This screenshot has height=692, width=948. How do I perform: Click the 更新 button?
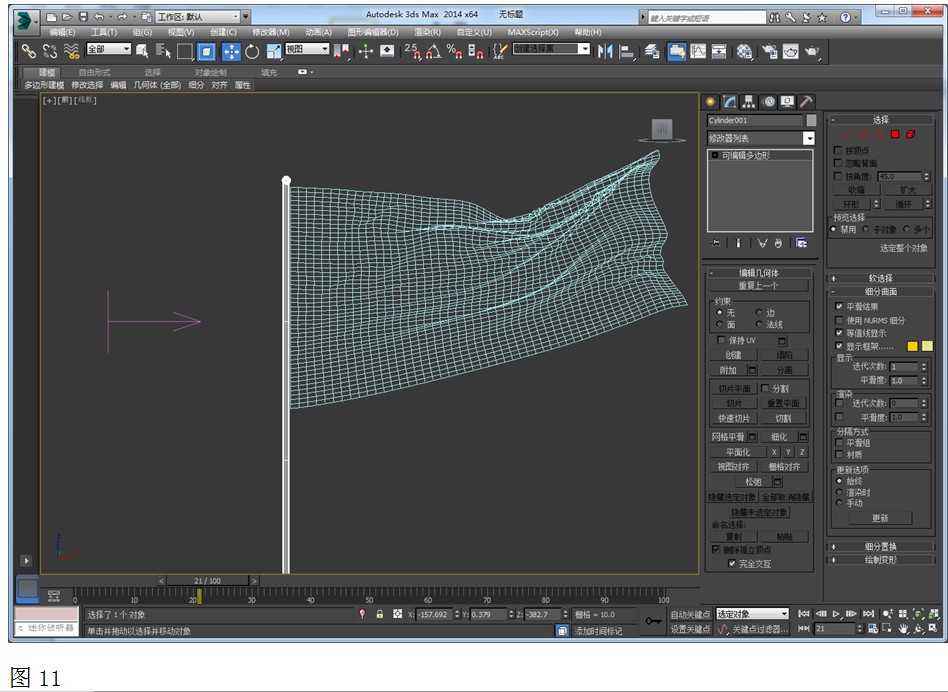[x=880, y=518]
